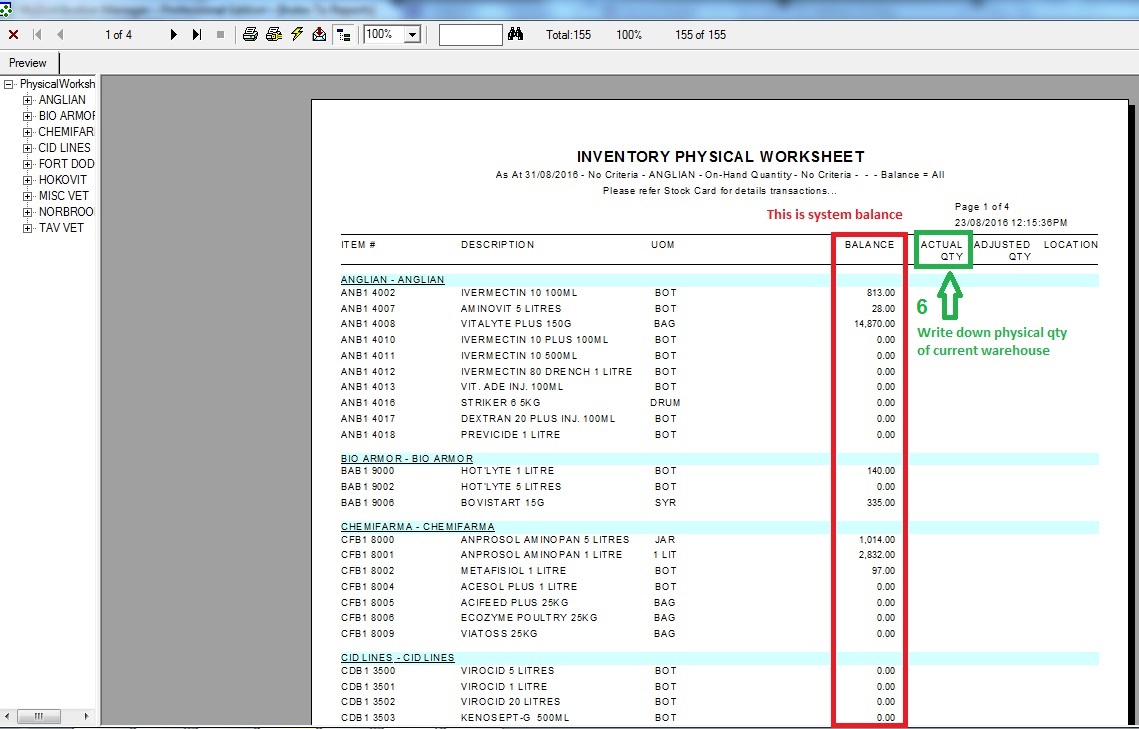
Task: Click the lightning bolt refresh icon
Action: coord(297,35)
